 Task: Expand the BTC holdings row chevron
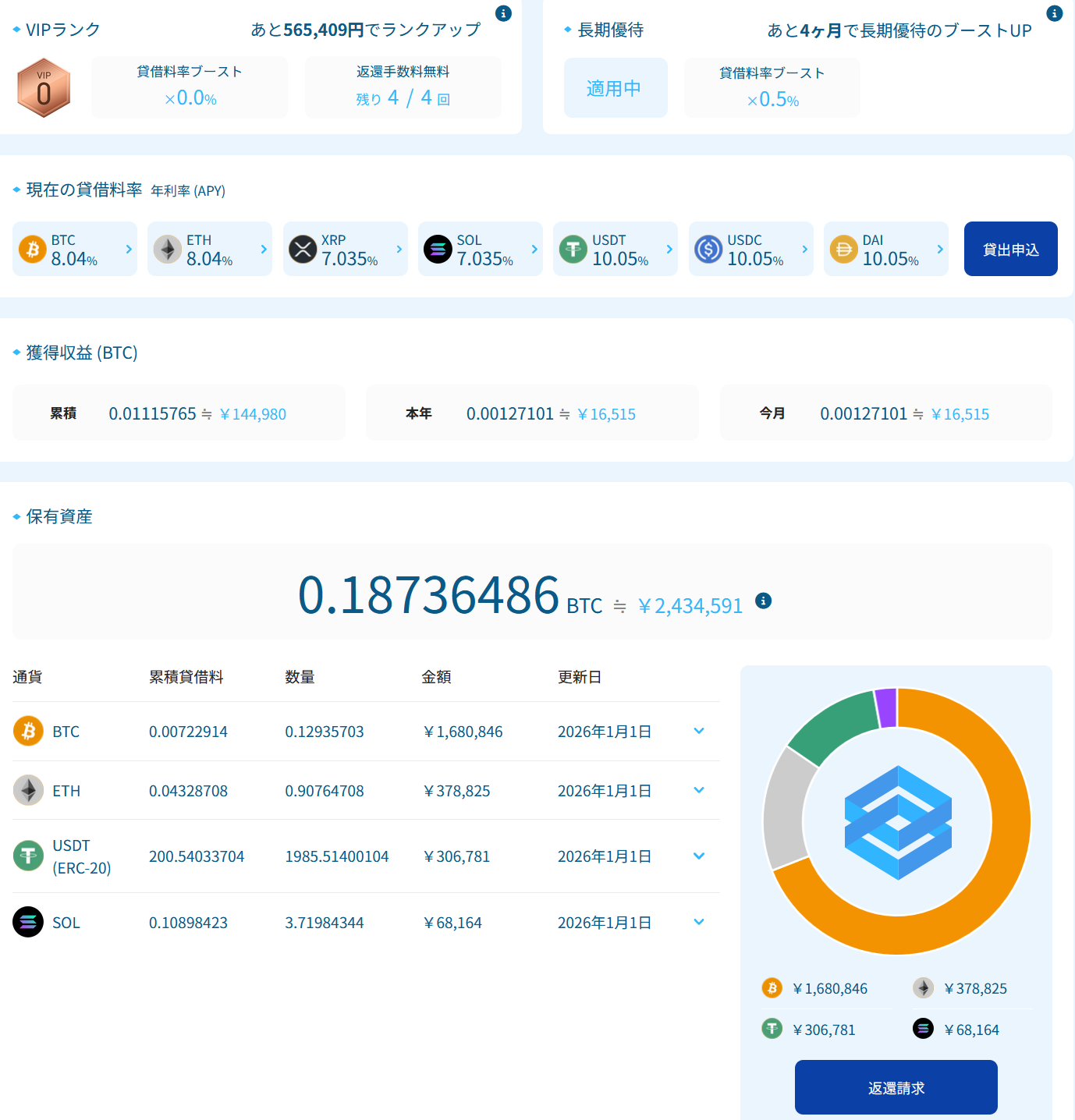(x=699, y=731)
